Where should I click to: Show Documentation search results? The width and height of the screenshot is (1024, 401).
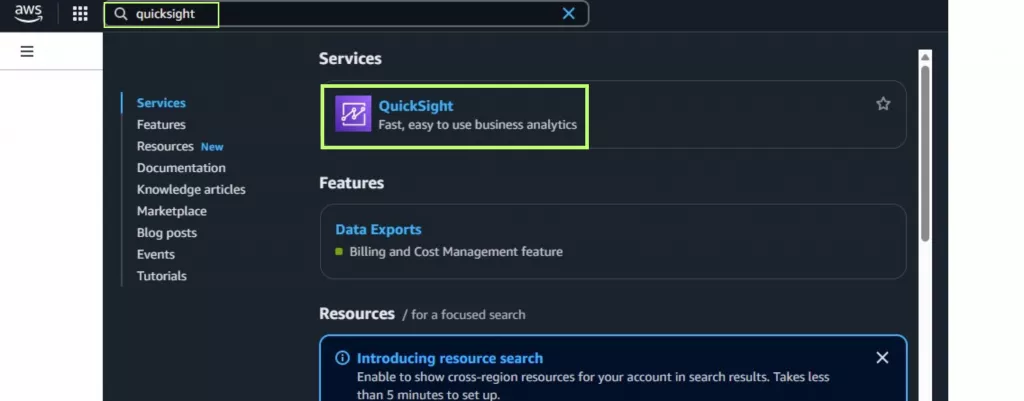[181, 168]
